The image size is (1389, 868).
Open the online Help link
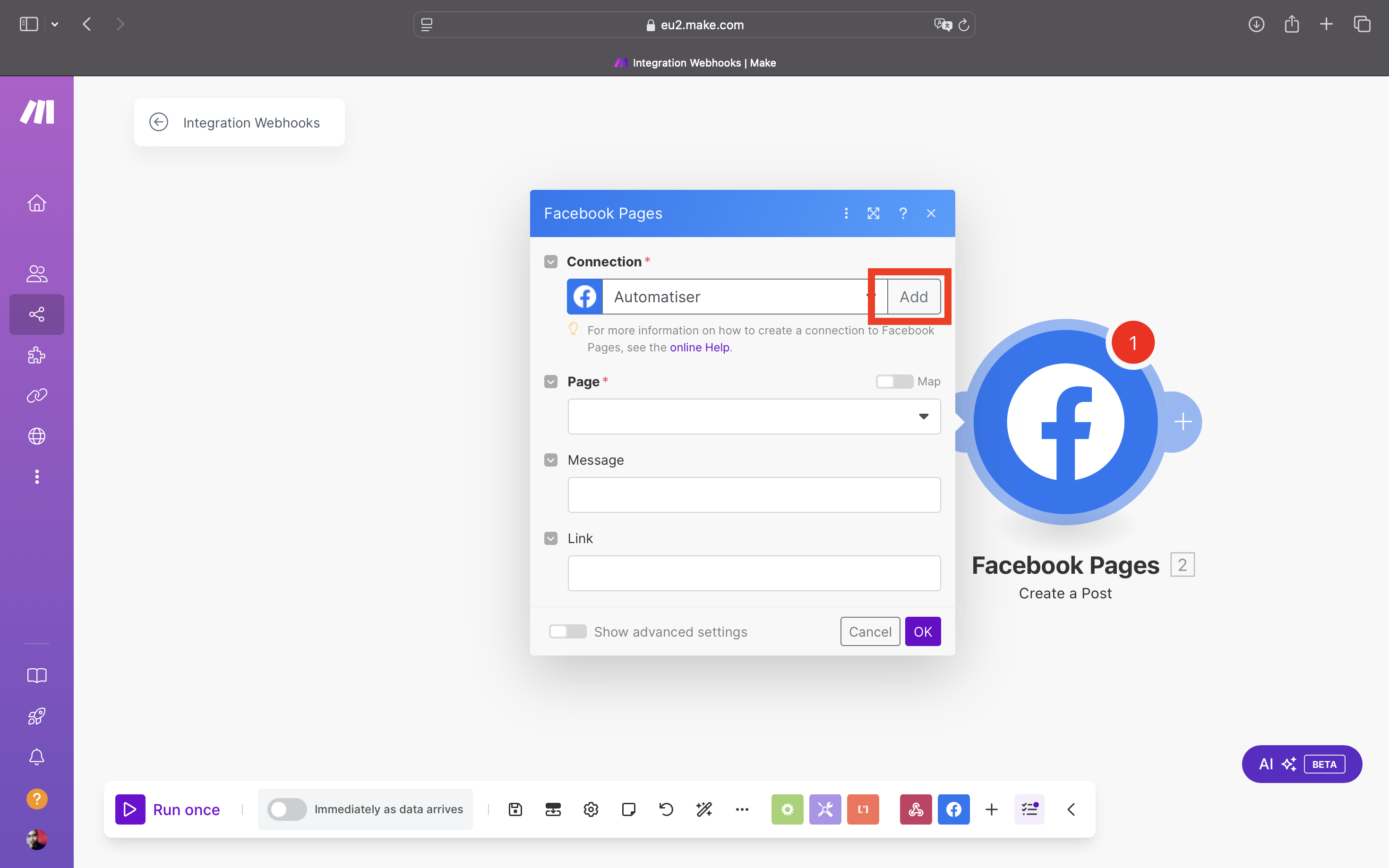coord(699,347)
